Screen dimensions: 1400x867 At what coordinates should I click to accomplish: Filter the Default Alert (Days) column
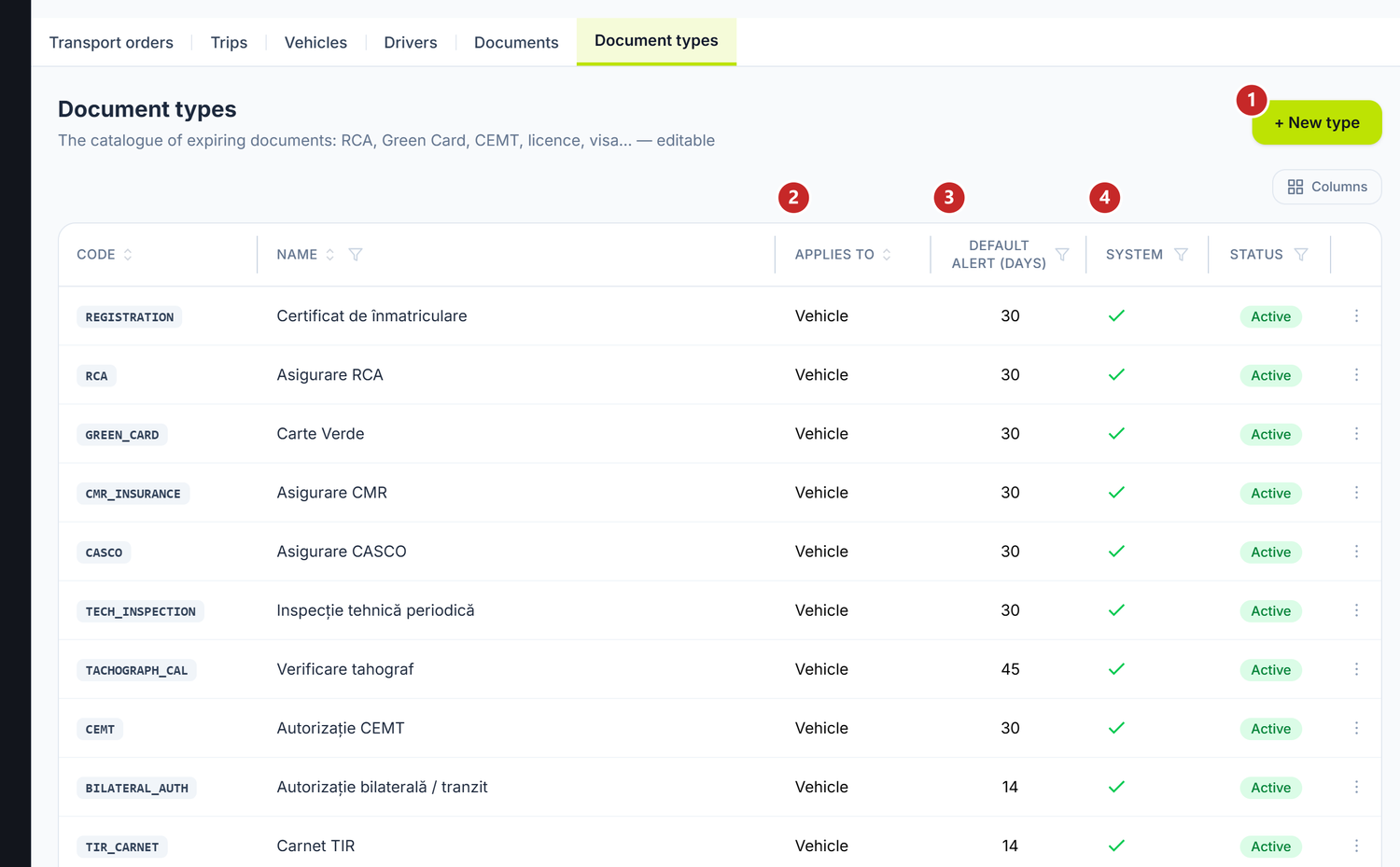(1062, 255)
